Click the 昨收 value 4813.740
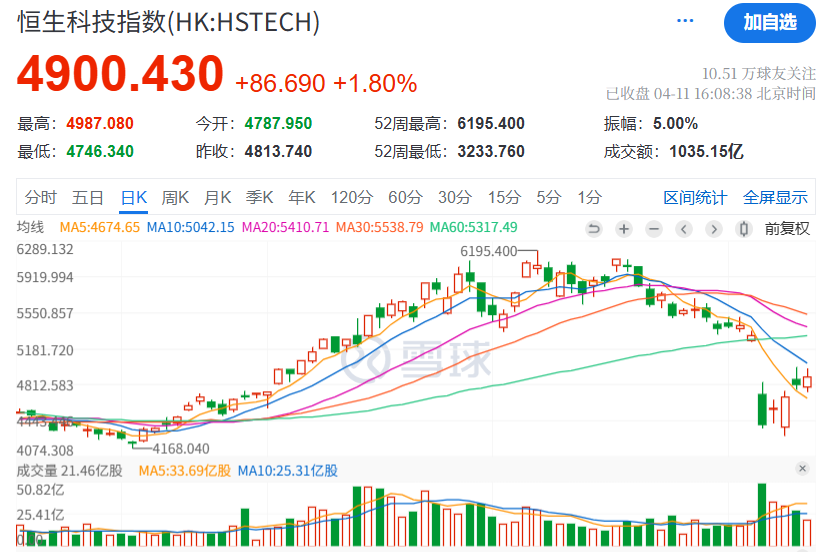The height and width of the screenshot is (552, 817). [278, 152]
